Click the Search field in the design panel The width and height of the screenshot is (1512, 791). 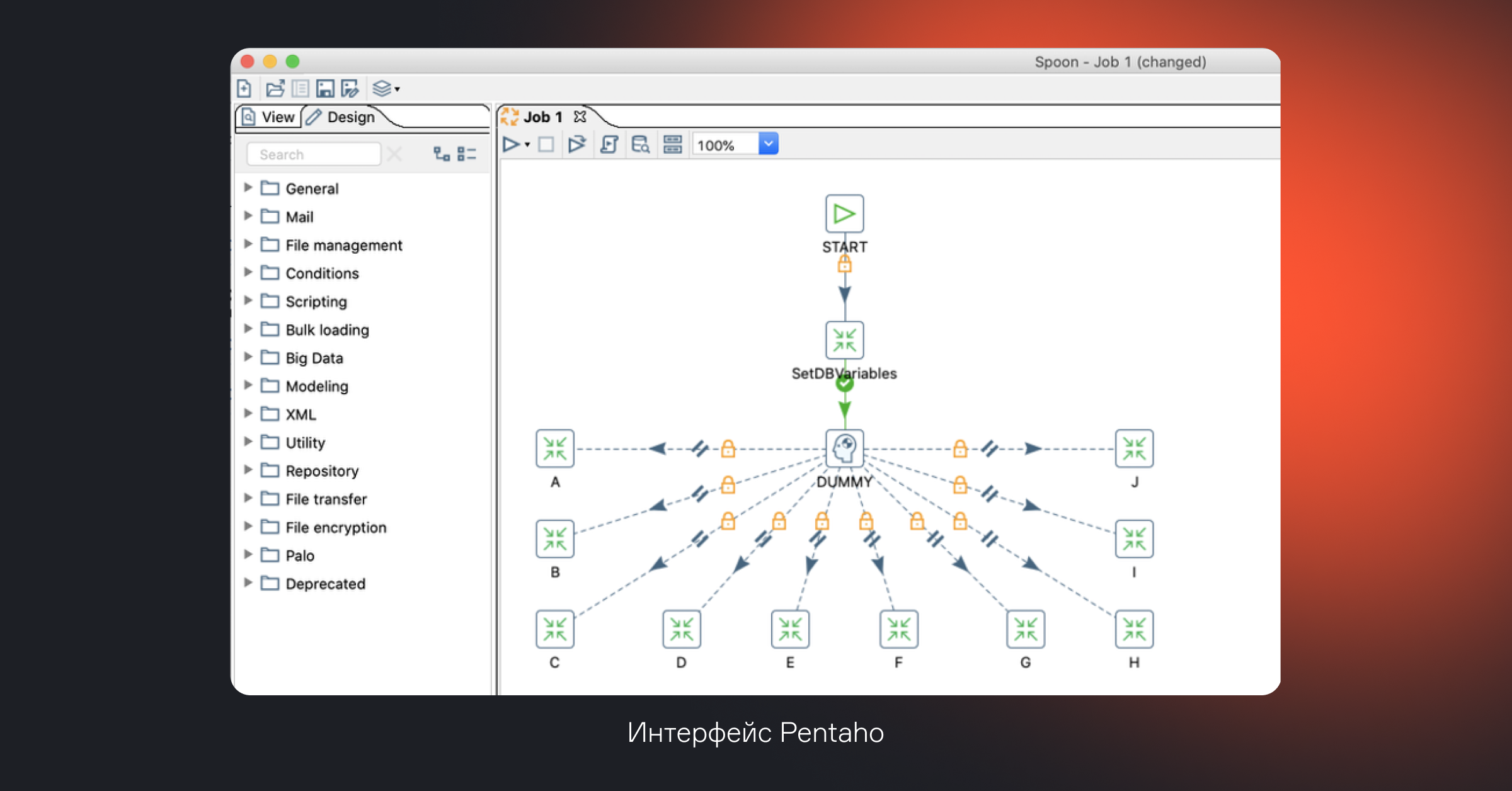(x=314, y=154)
